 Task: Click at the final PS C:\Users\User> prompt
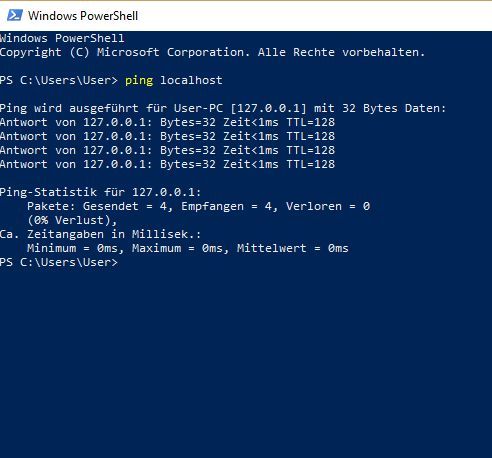(59, 262)
